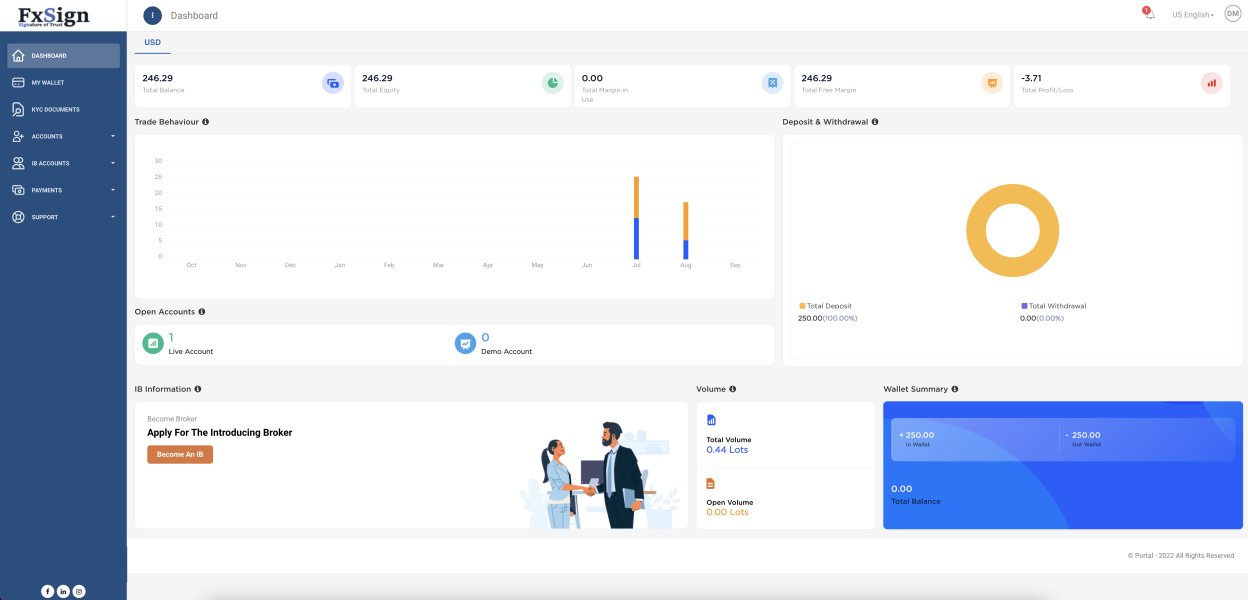Toggle Total Deposit legend entry
This screenshot has height=600, width=1248.
[826, 306]
